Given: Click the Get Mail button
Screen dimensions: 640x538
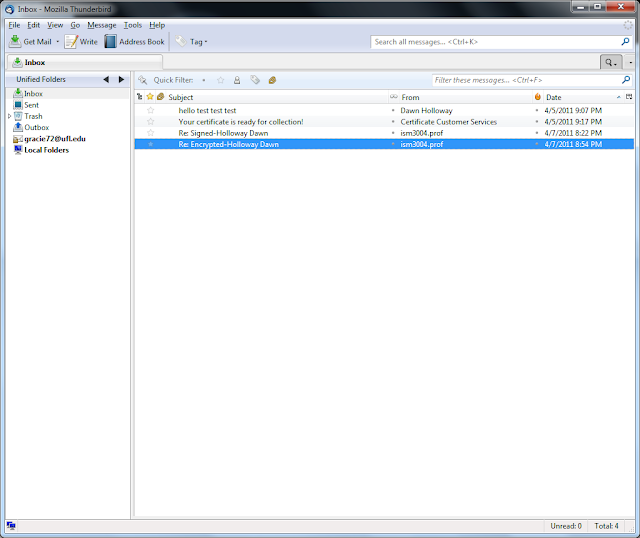Looking at the screenshot, I should [x=31, y=42].
